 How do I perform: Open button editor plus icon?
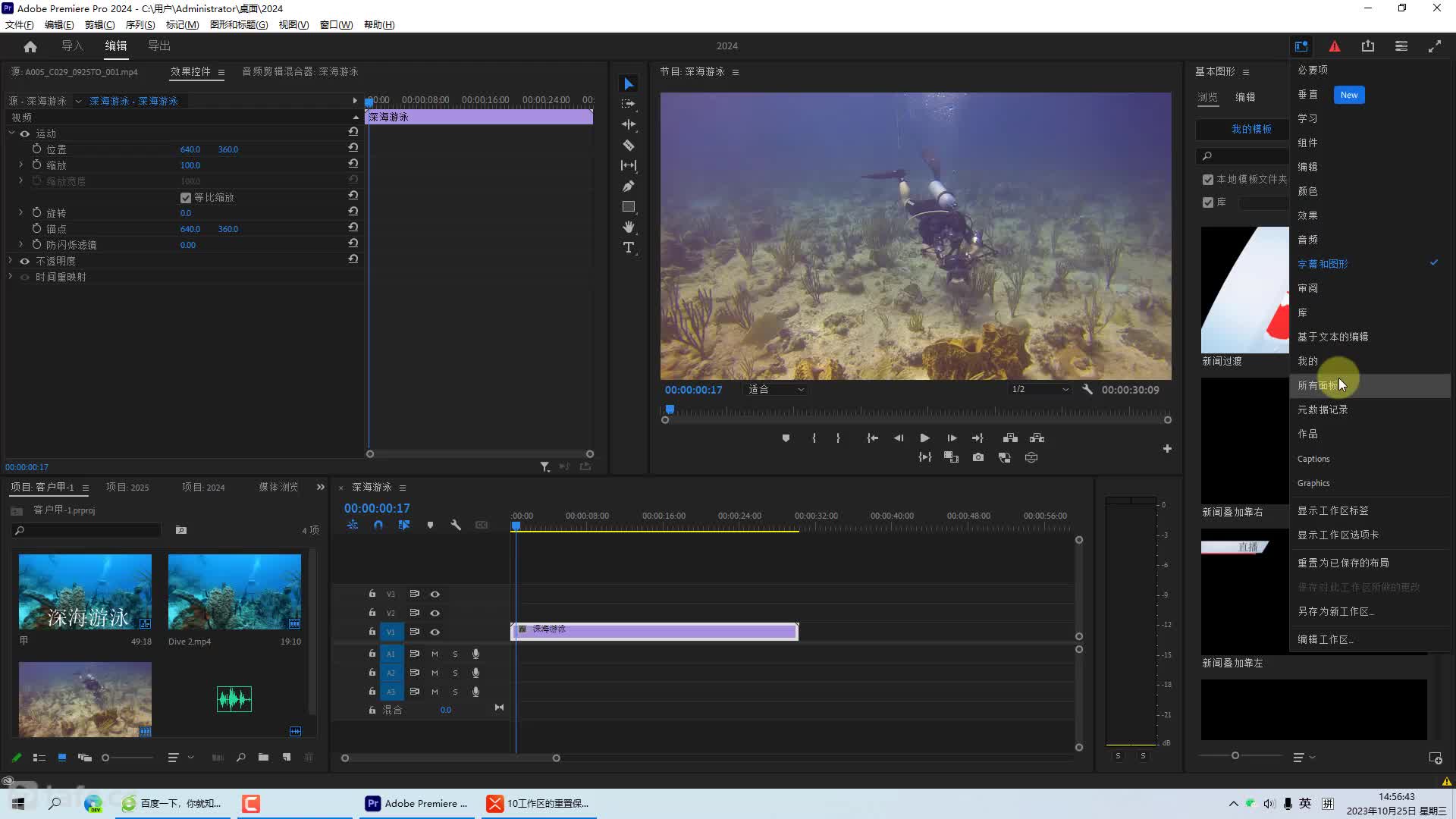coord(1167,449)
